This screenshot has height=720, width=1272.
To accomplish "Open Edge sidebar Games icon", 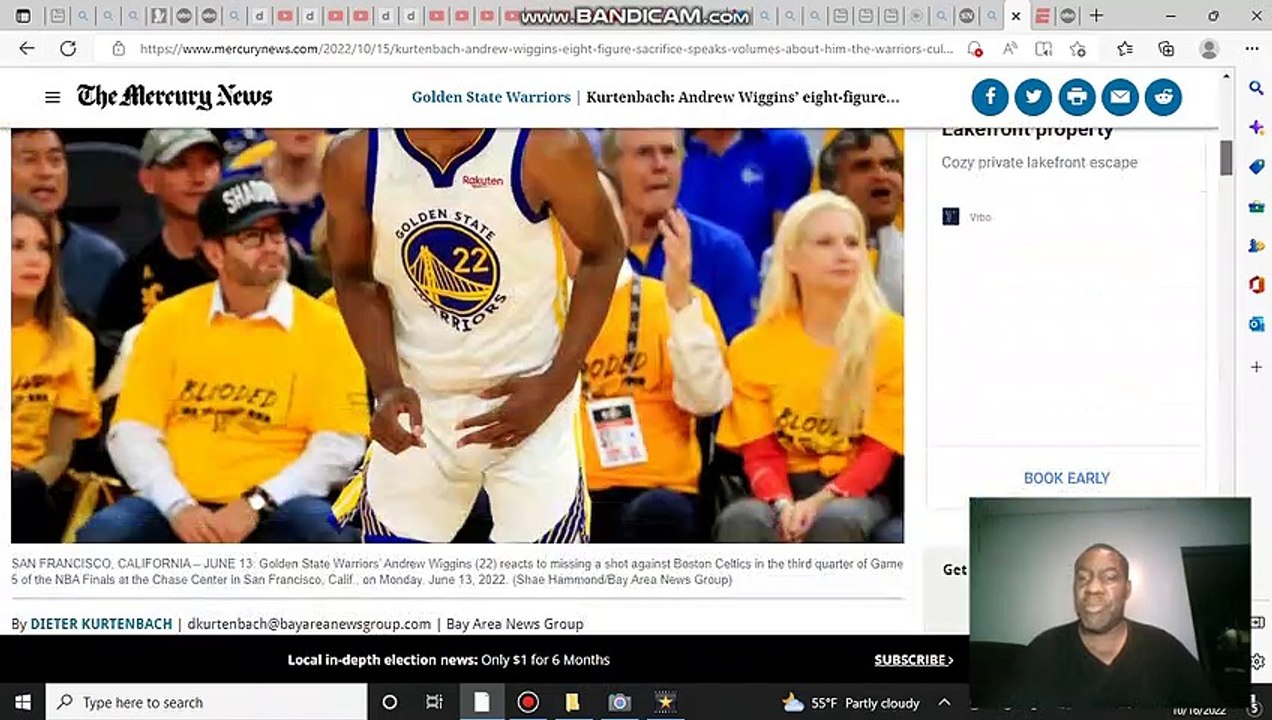I will (1256, 245).
